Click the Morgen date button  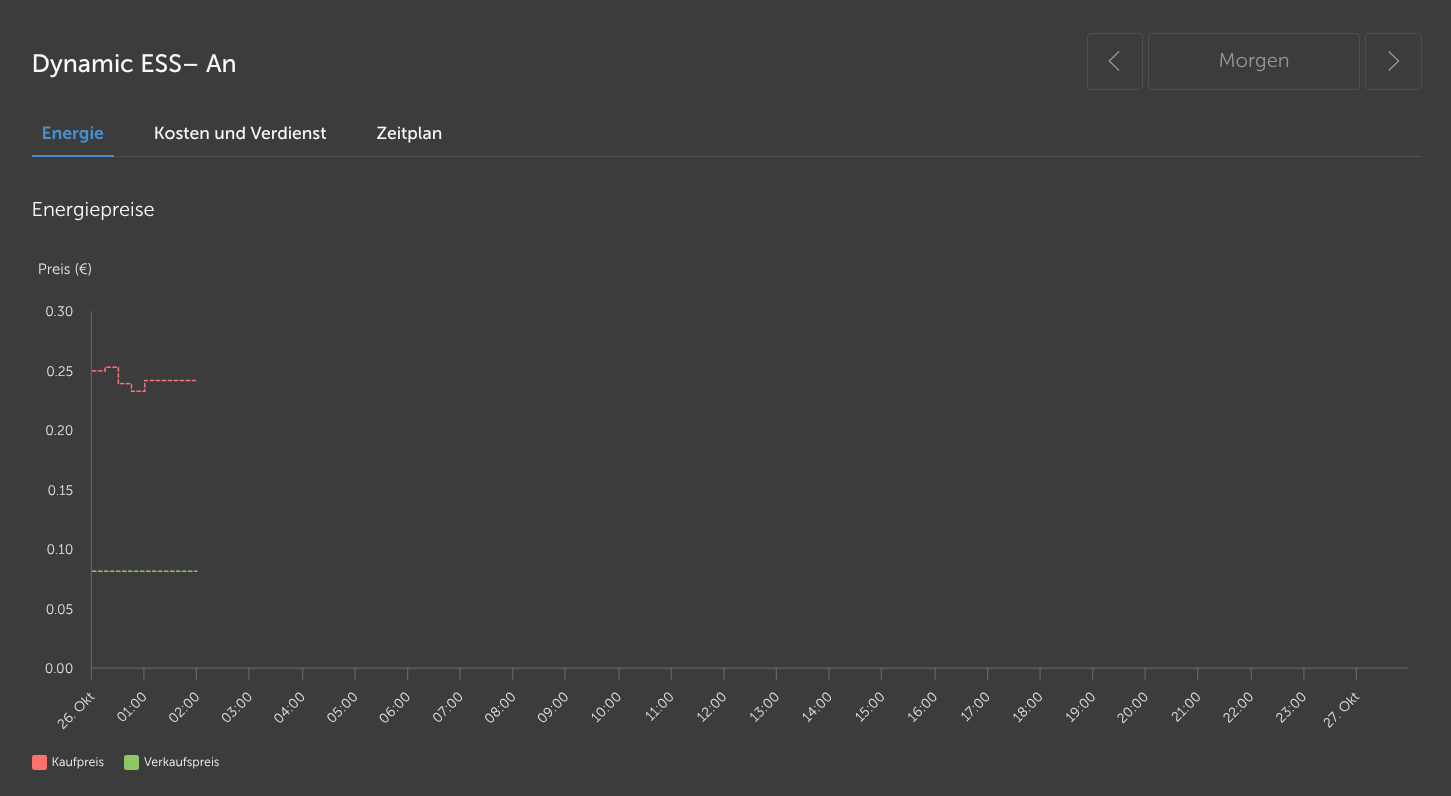[1253, 62]
